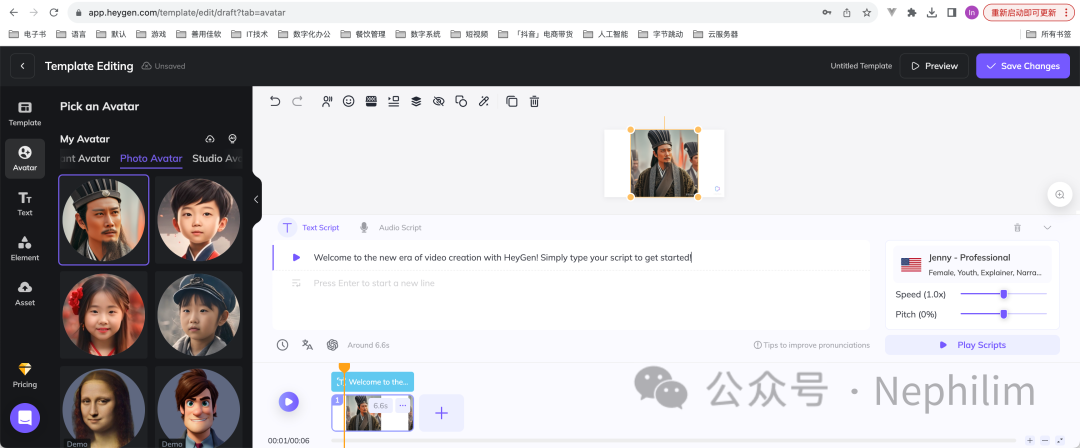The width and height of the screenshot is (1080, 448).
Task: Delete the script with the small trash icon
Action: [x=1017, y=227]
